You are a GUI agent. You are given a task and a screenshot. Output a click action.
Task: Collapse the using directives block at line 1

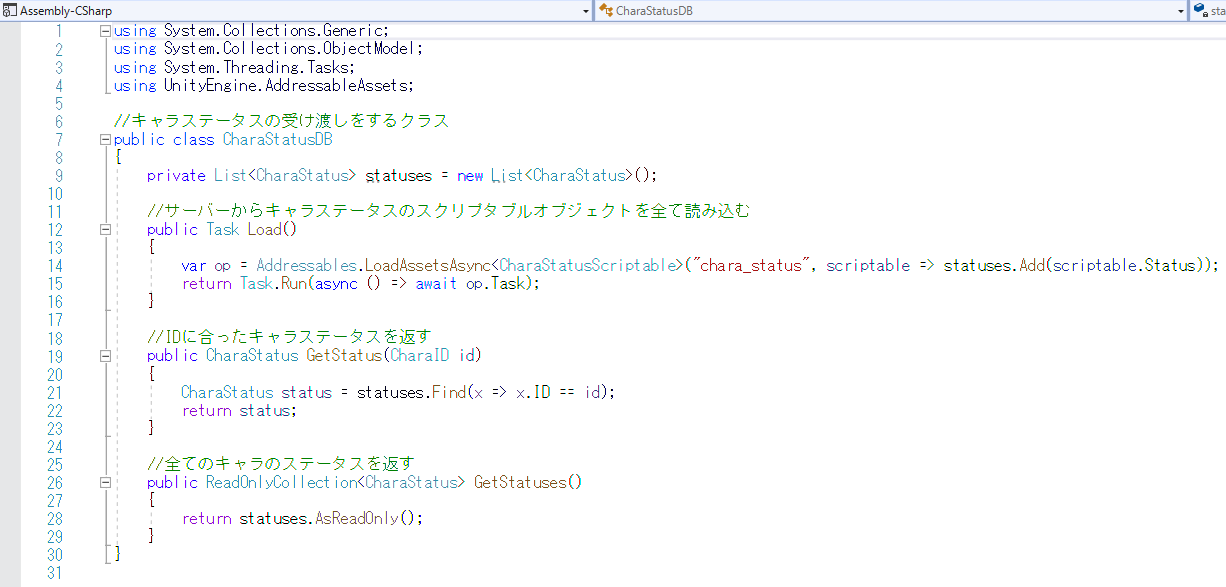(x=105, y=31)
